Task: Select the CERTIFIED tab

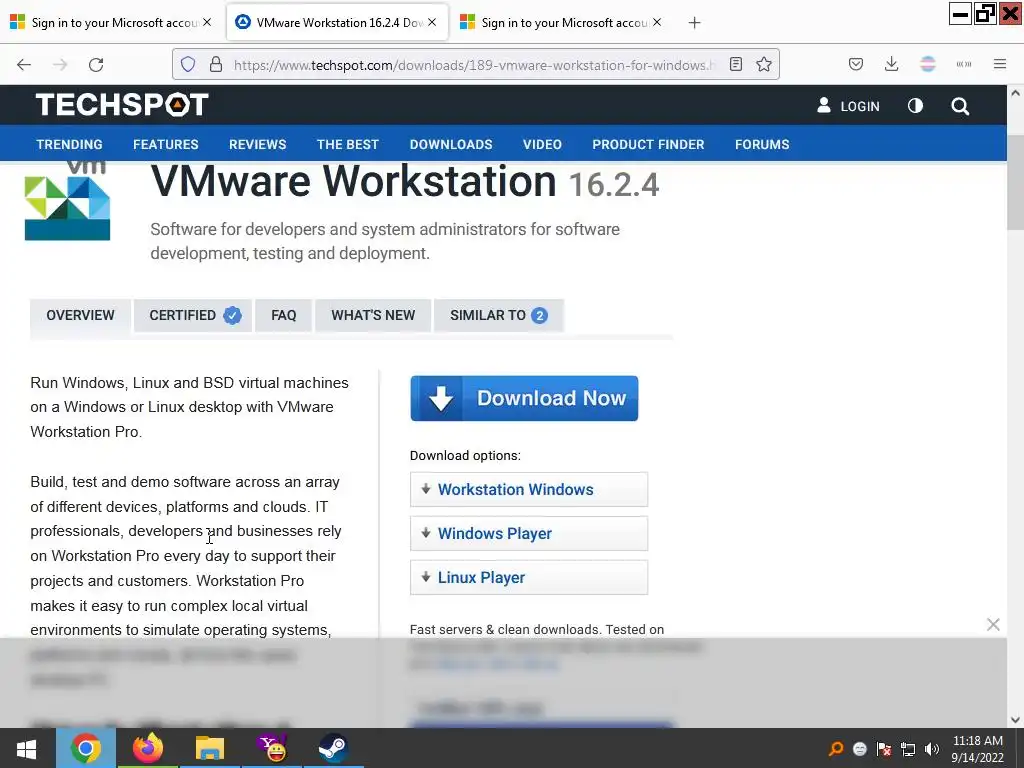Action: pos(193,315)
